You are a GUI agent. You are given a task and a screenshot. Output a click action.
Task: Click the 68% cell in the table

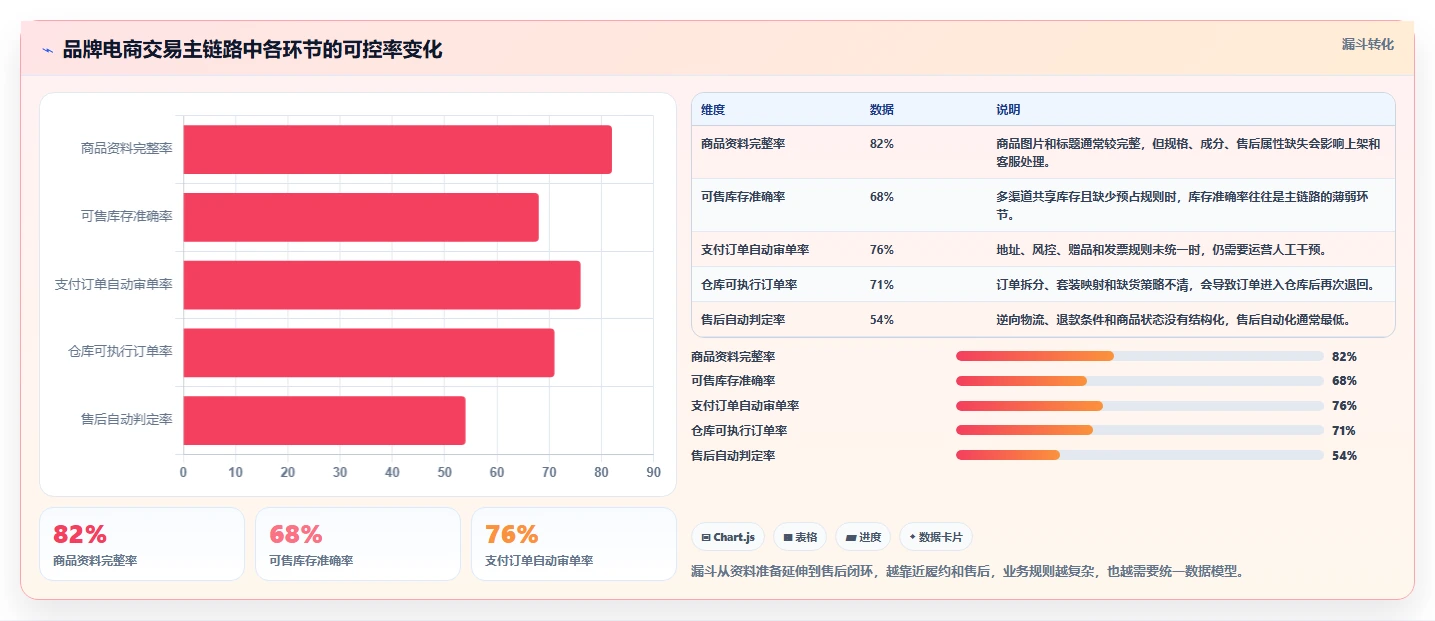pos(882,197)
